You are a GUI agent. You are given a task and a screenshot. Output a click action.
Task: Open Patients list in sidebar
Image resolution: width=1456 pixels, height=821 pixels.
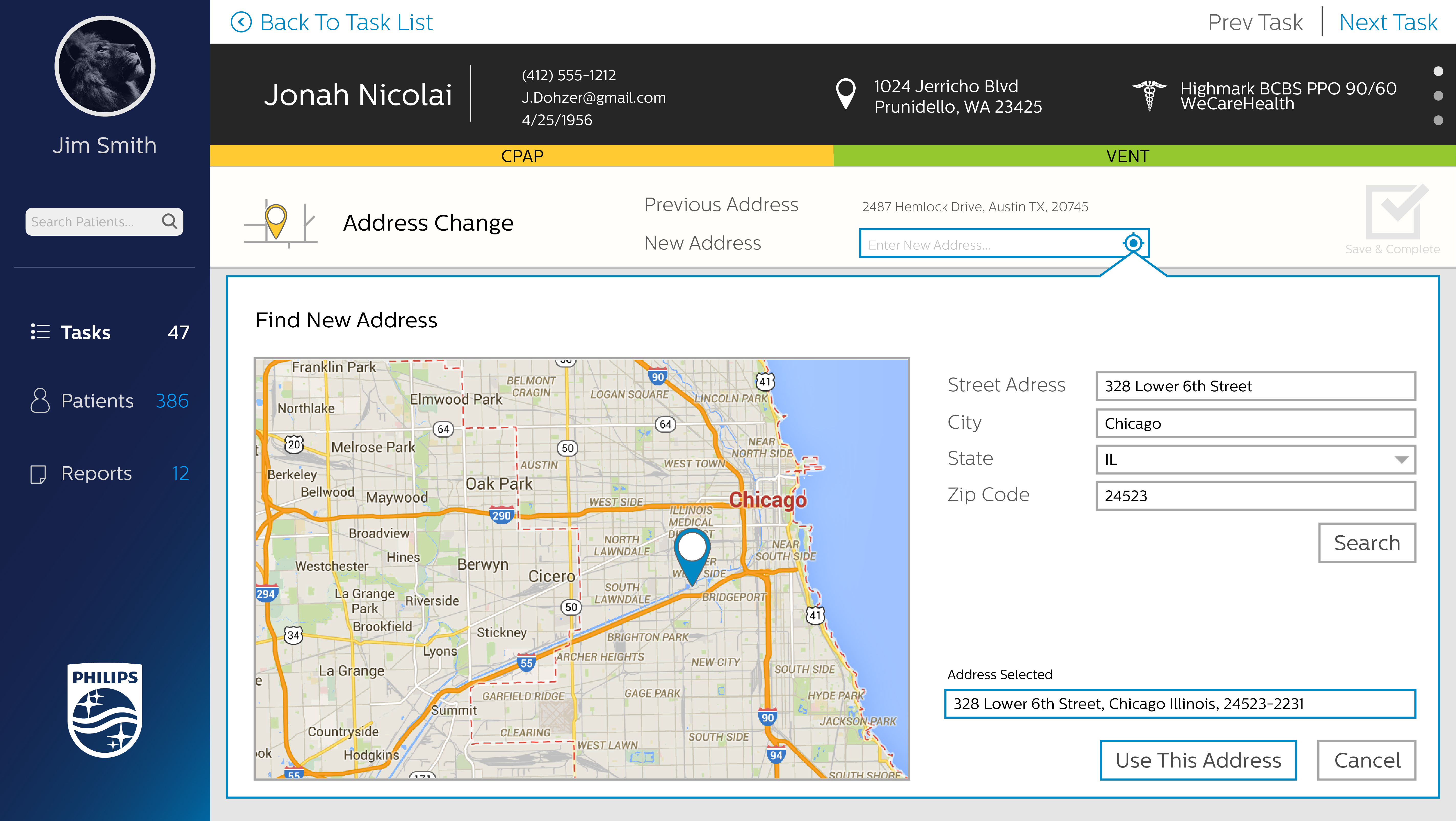[x=97, y=401]
